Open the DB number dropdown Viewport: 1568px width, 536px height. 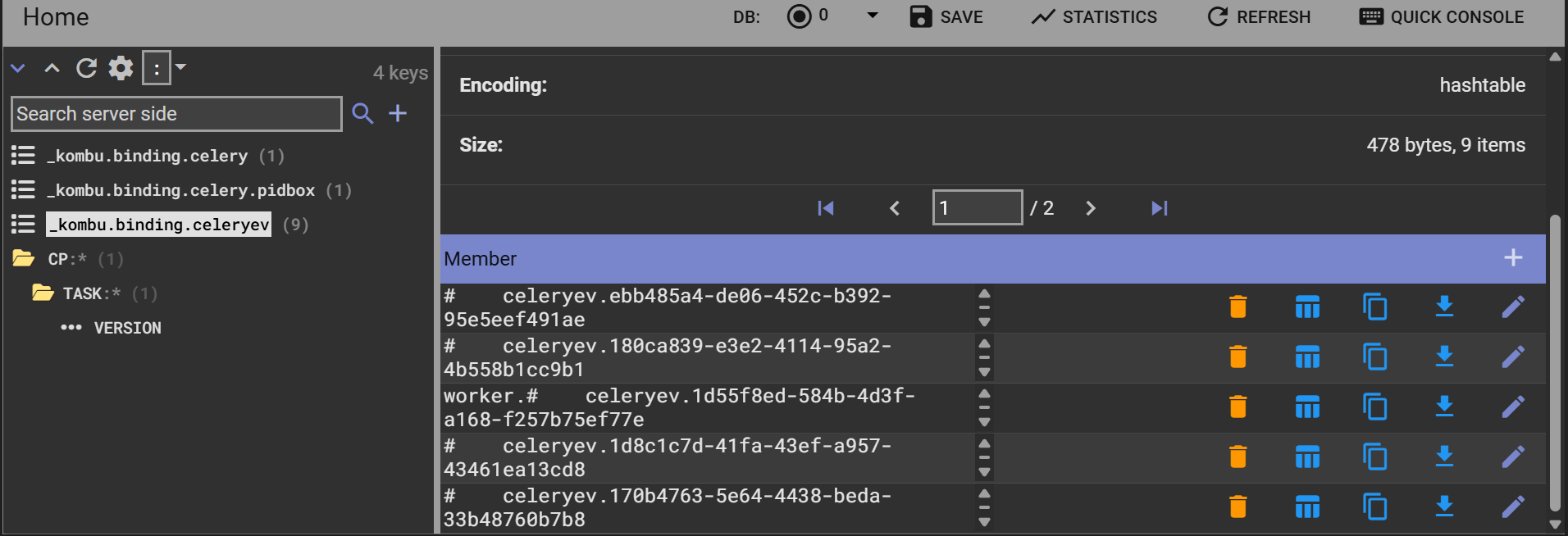click(x=872, y=16)
